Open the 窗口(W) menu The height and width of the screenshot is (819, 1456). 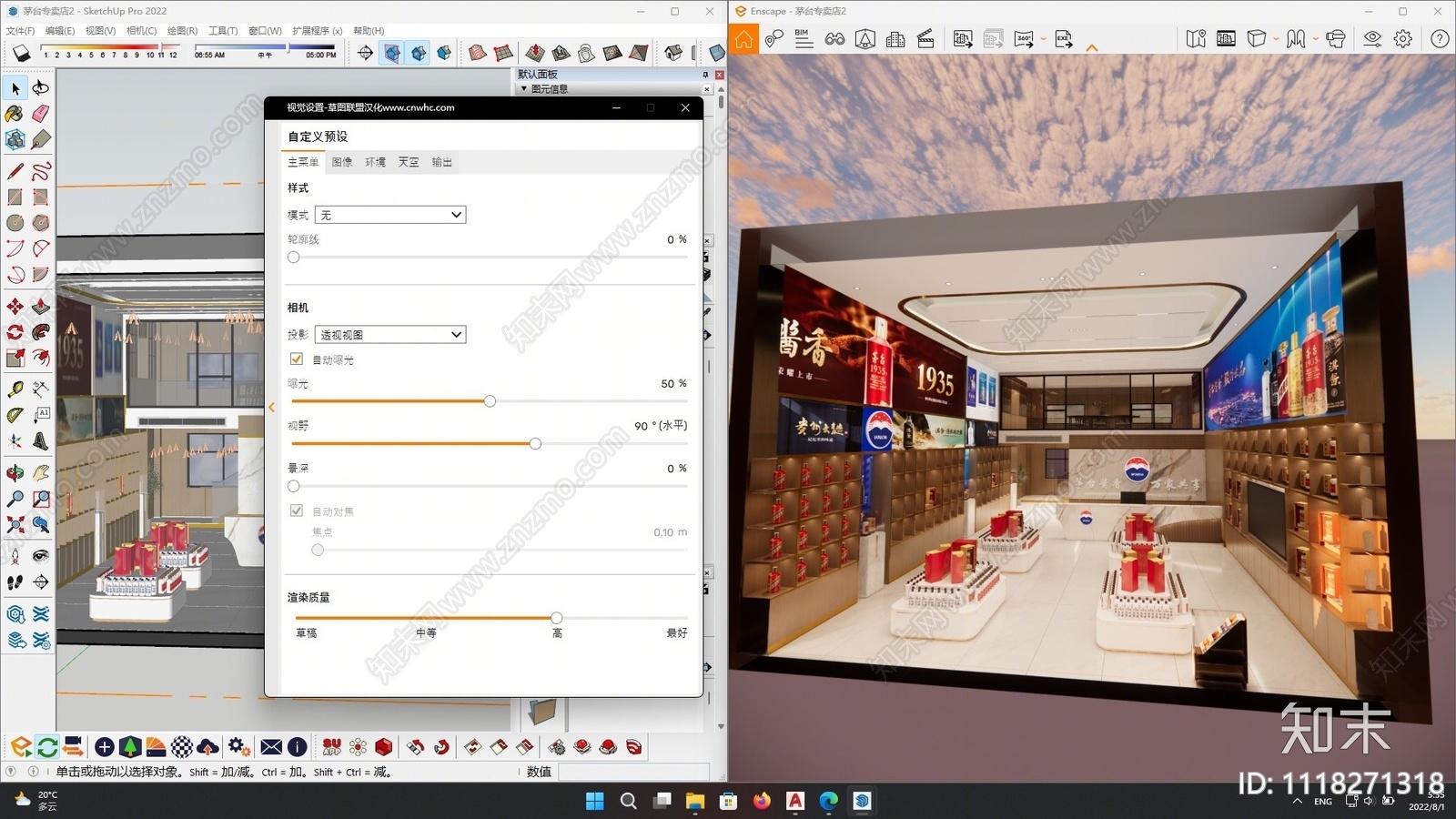(x=265, y=31)
